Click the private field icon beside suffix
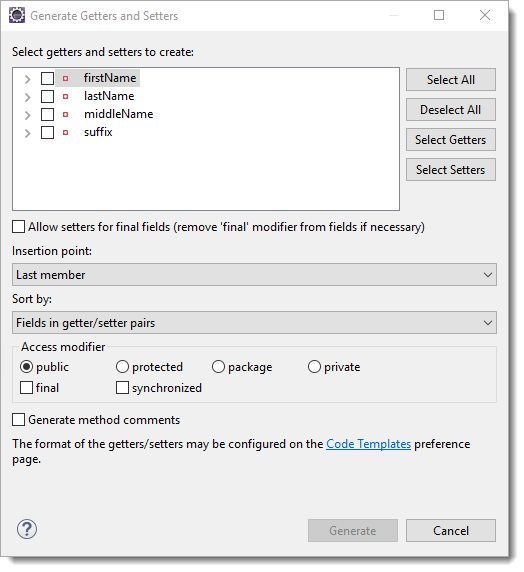524x572 pixels. (x=65, y=132)
